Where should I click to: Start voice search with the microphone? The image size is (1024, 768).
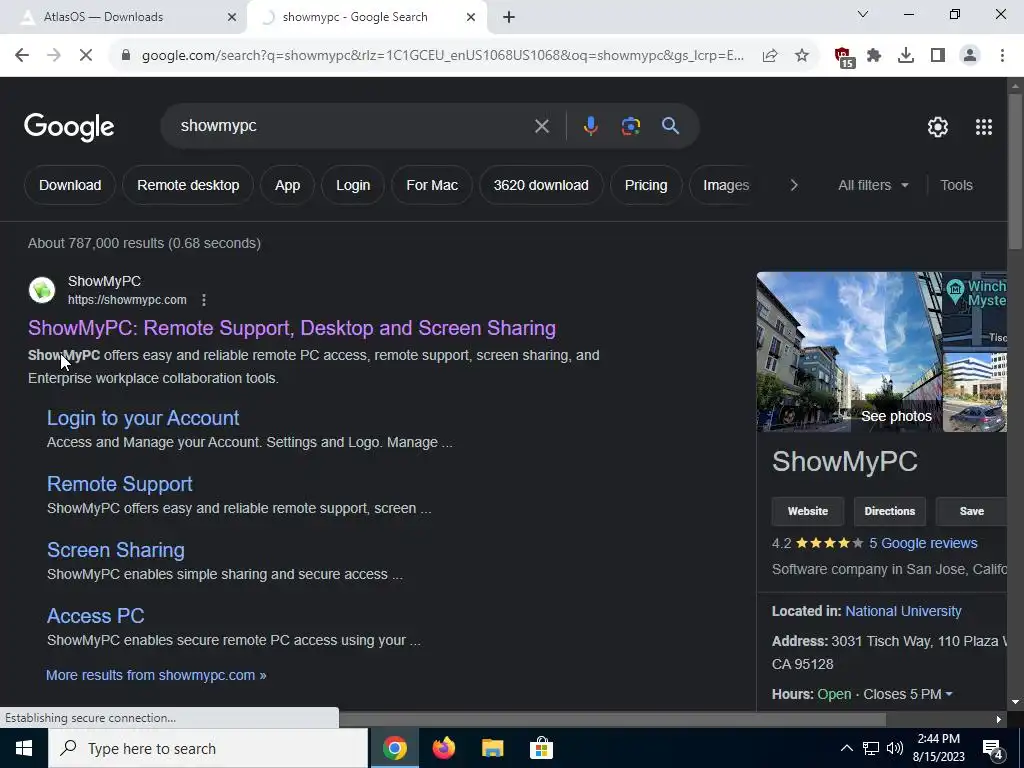tap(590, 126)
